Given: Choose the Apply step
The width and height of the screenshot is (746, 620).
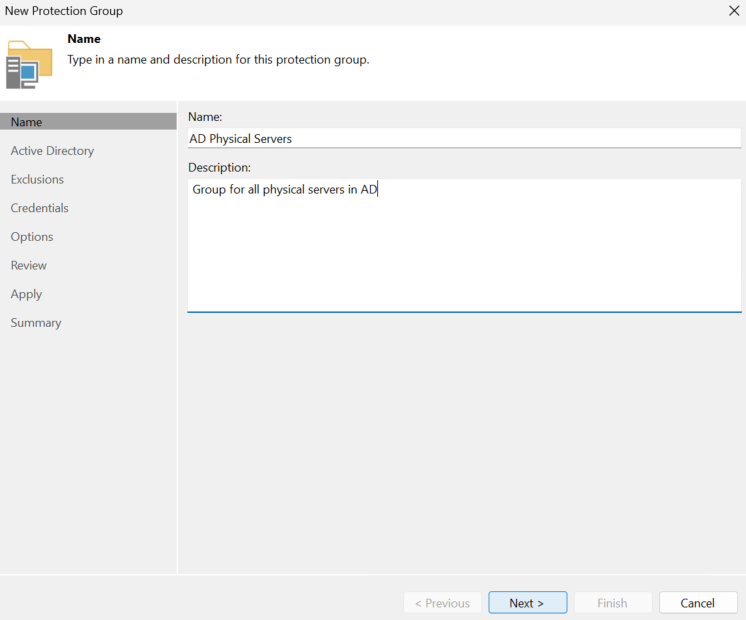Looking at the screenshot, I should click(26, 294).
